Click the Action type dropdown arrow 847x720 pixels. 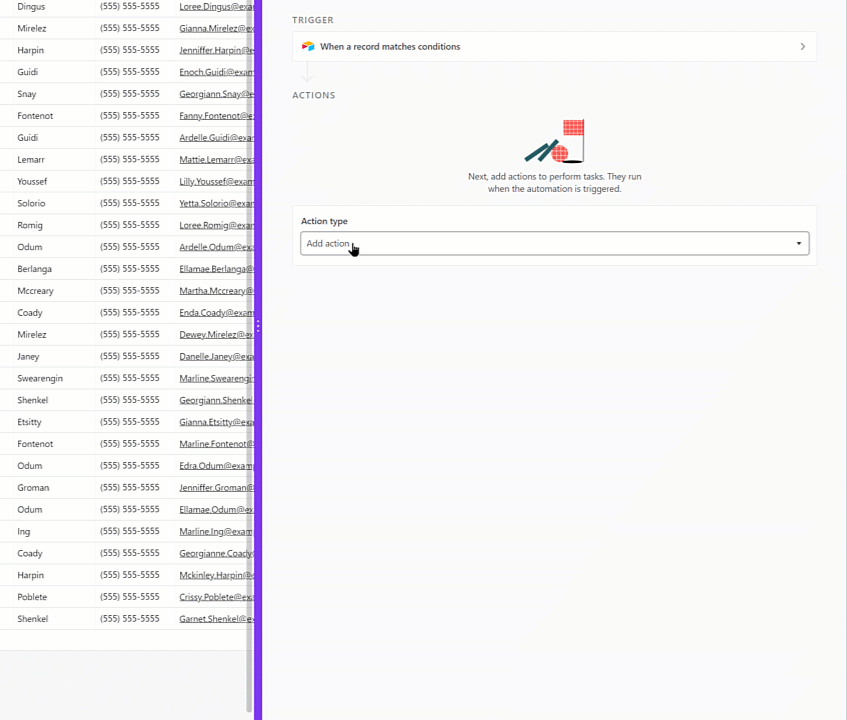(799, 243)
